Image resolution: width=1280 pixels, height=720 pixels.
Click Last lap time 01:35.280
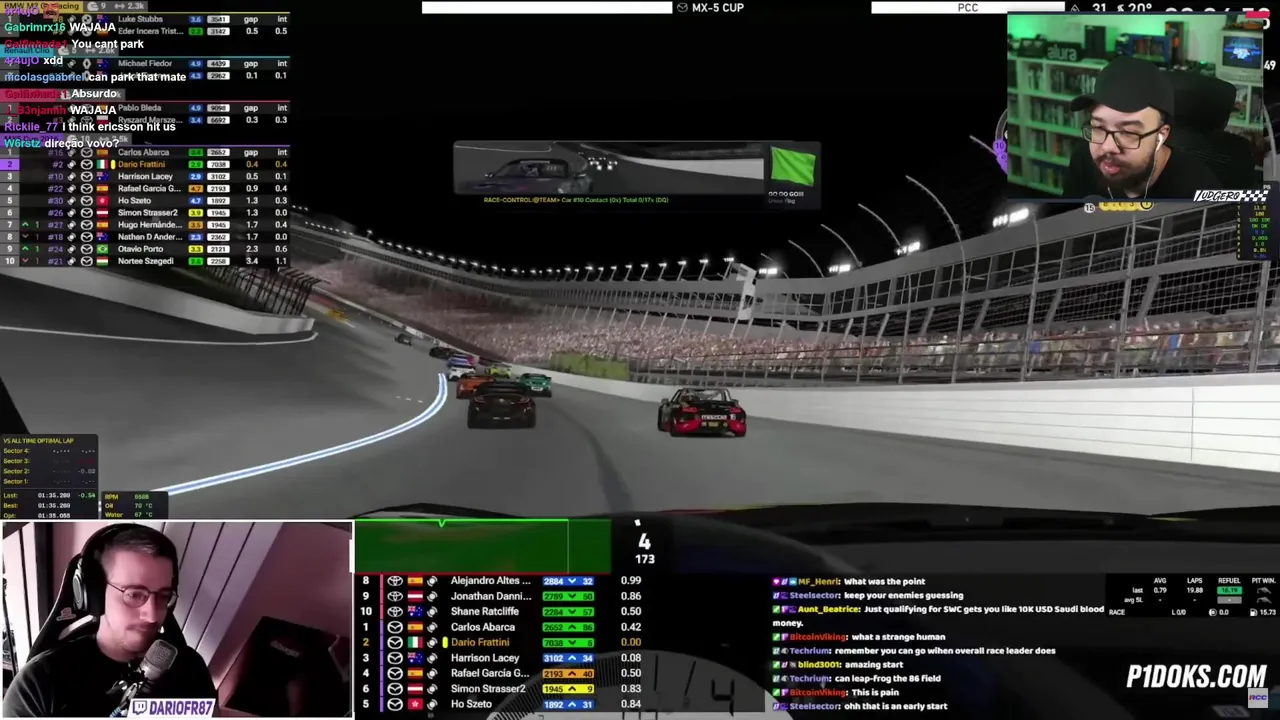tap(53, 496)
